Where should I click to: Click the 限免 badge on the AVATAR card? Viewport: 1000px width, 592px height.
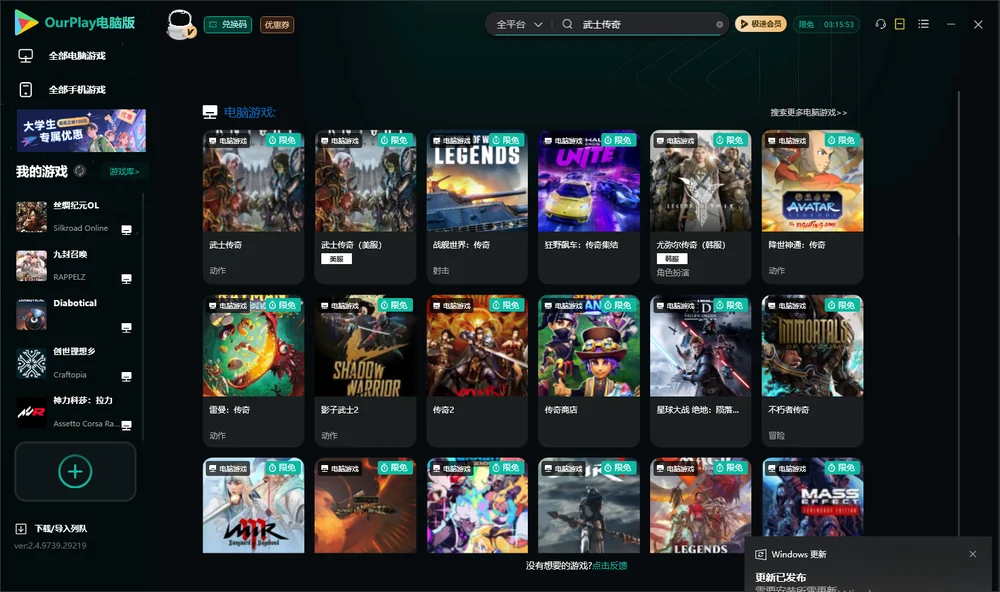point(841,140)
